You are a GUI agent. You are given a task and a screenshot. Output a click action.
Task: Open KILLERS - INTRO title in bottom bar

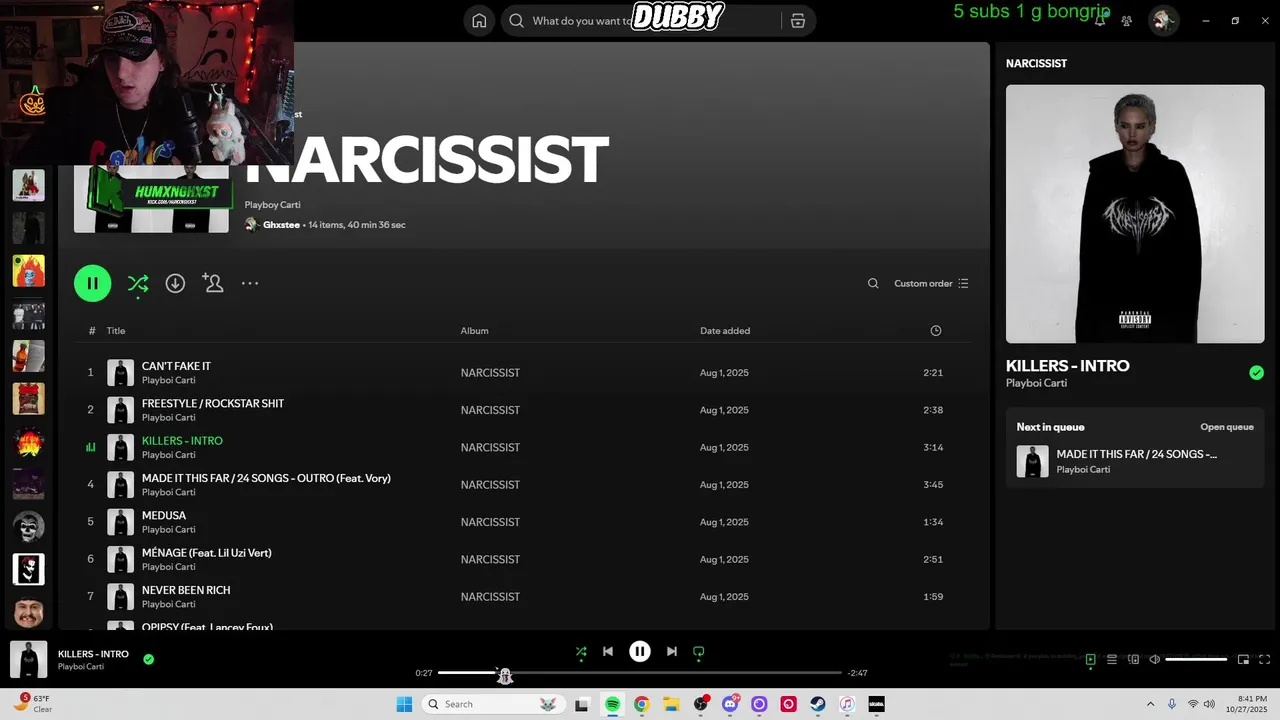click(x=93, y=654)
